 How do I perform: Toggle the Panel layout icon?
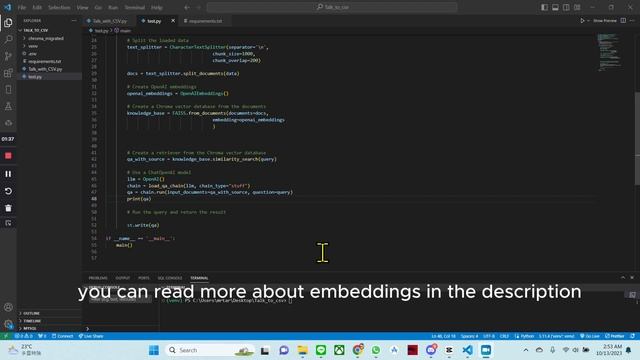click(555, 7)
